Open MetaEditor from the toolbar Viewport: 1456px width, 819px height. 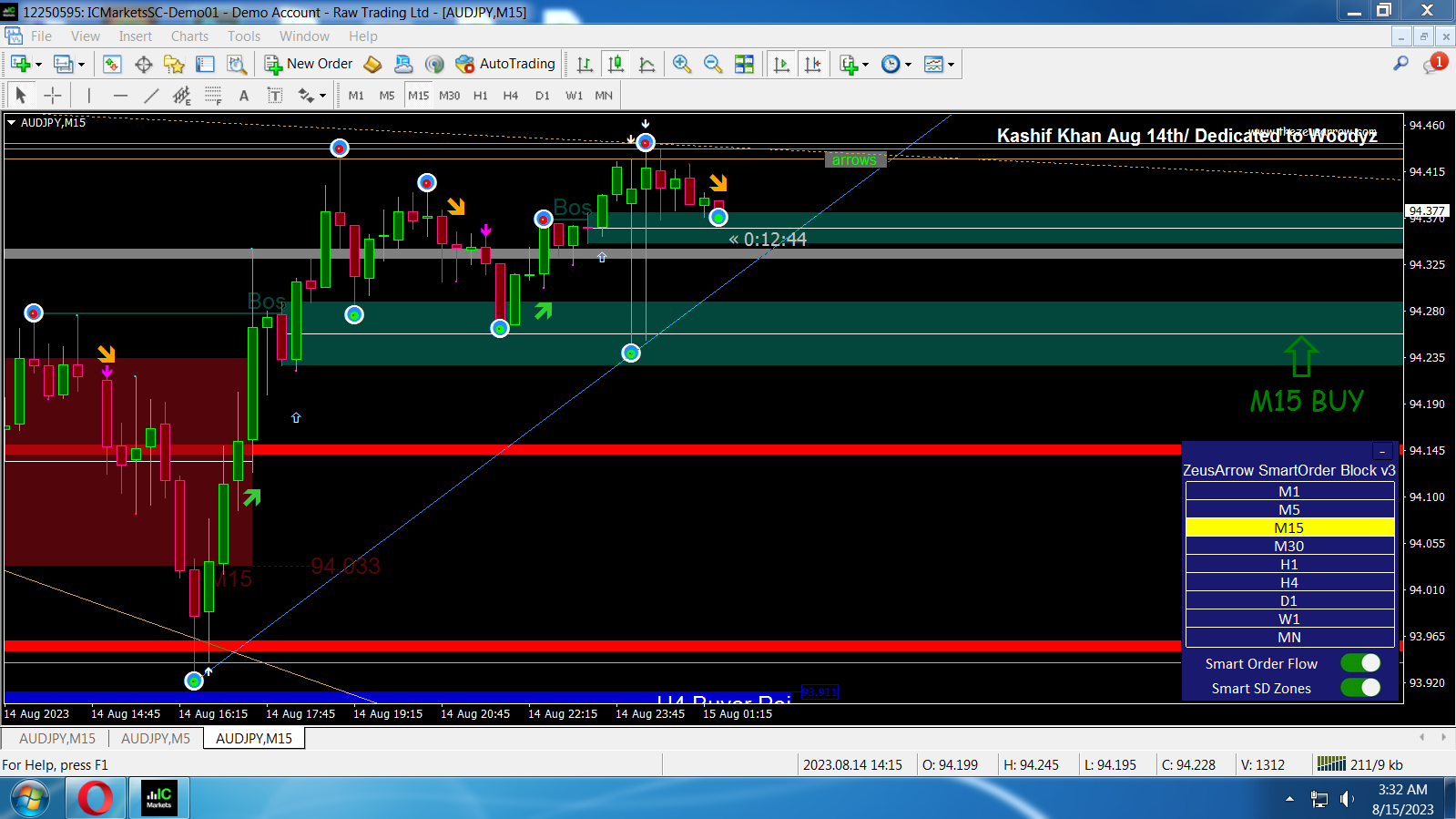[x=372, y=64]
